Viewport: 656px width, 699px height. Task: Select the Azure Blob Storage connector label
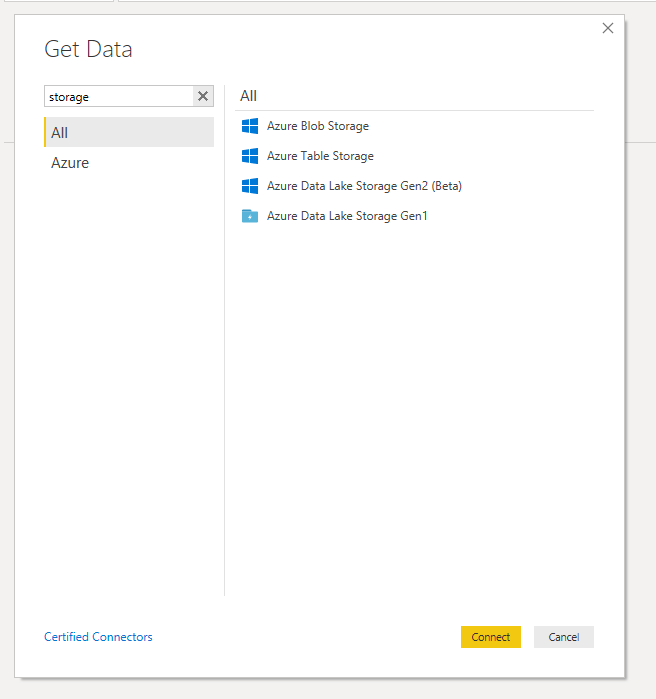click(x=318, y=126)
